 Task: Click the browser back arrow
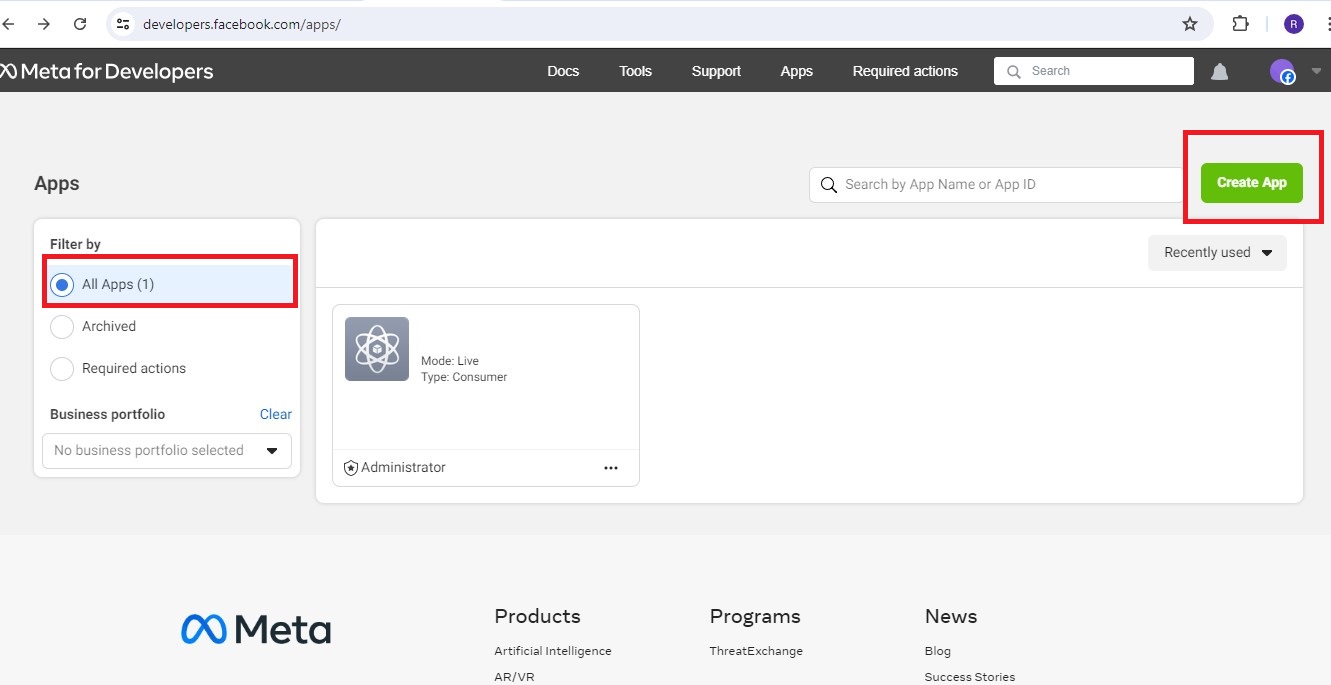pyautogui.click(x=7, y=23)
